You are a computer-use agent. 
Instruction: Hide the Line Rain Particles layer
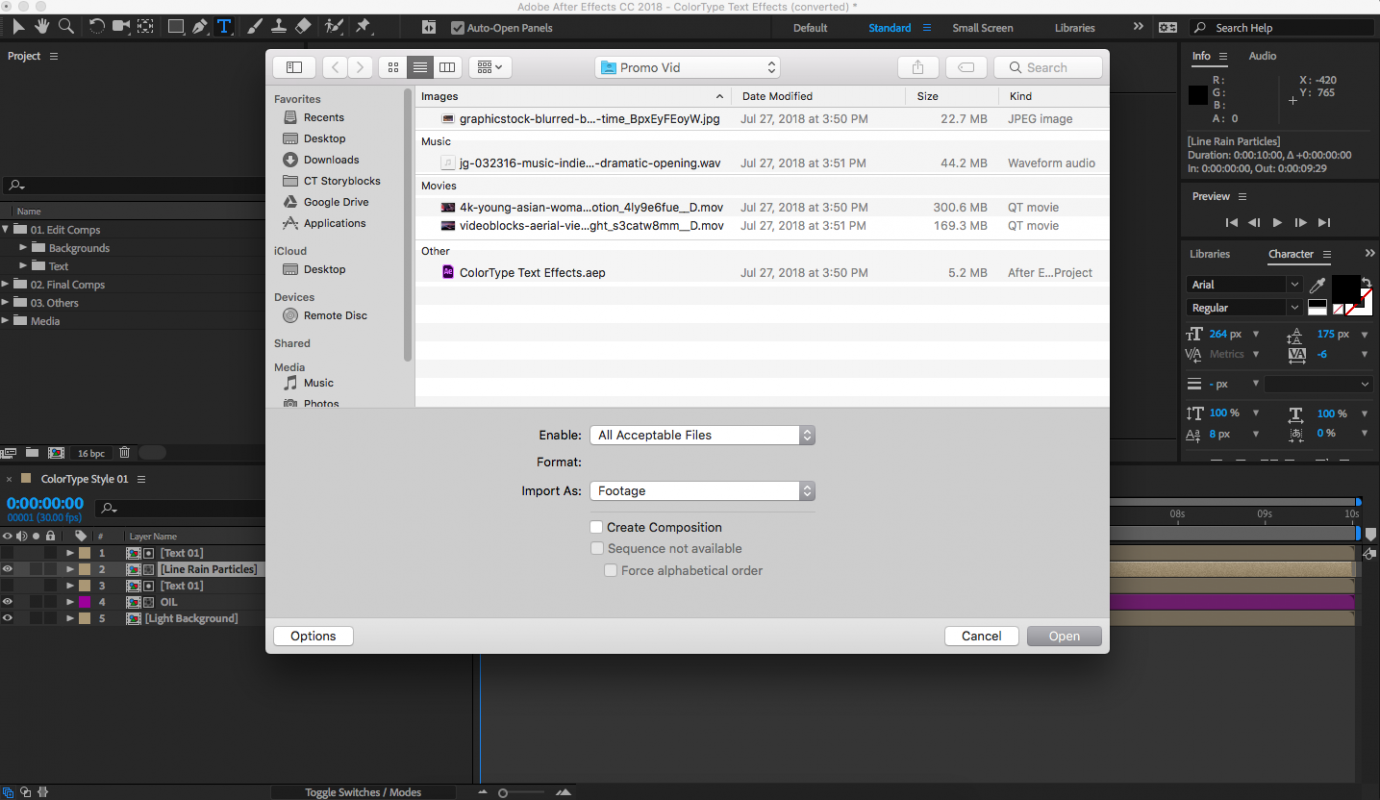8,569
